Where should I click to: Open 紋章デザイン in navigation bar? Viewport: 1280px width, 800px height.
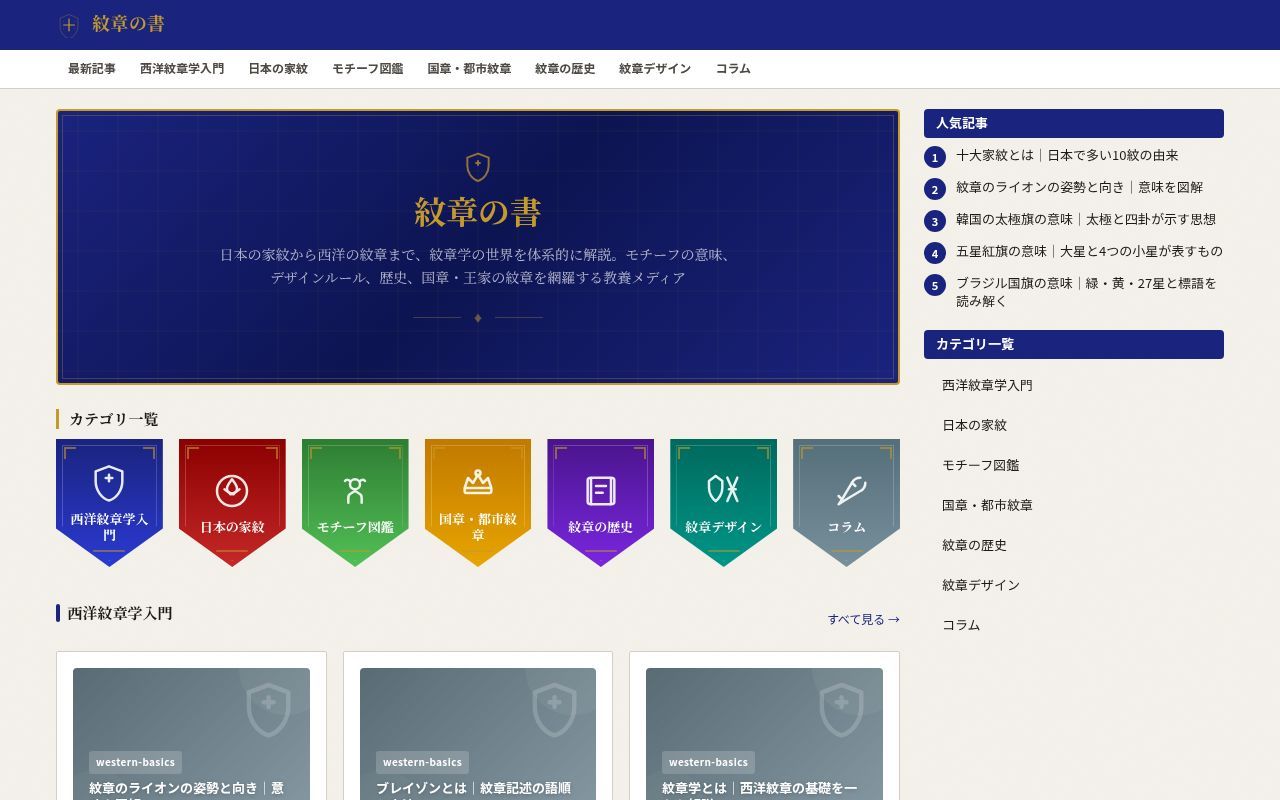coord(655,69)
